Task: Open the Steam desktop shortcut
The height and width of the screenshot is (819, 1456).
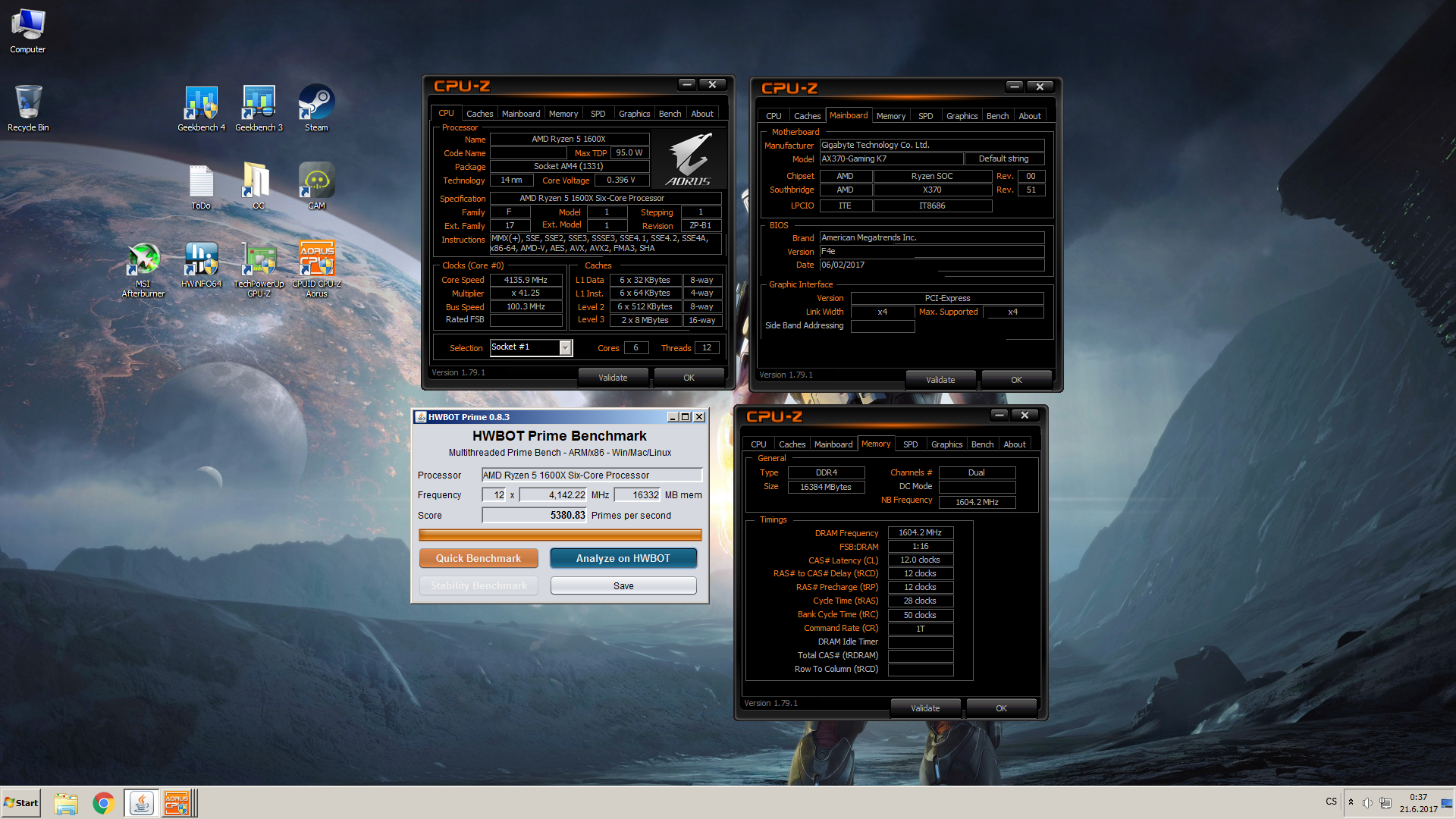Action: pyautogui.click(x=316, y=108)
